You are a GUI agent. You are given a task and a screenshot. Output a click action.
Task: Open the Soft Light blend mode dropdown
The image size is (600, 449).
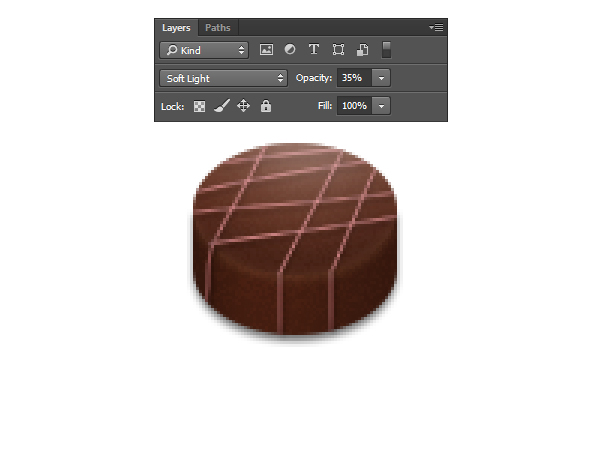[223, 77]
